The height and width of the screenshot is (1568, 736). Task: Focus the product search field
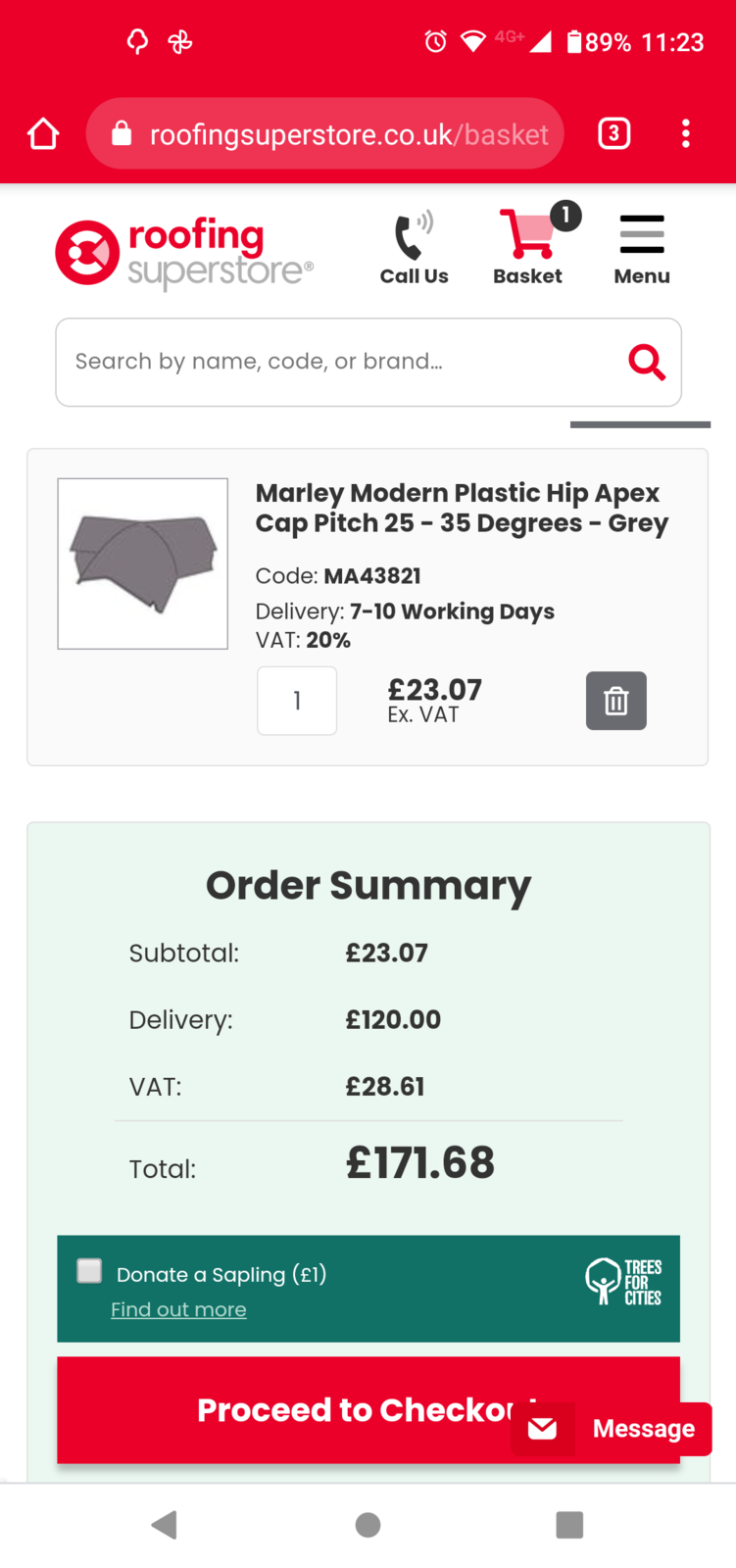[333, 362]
